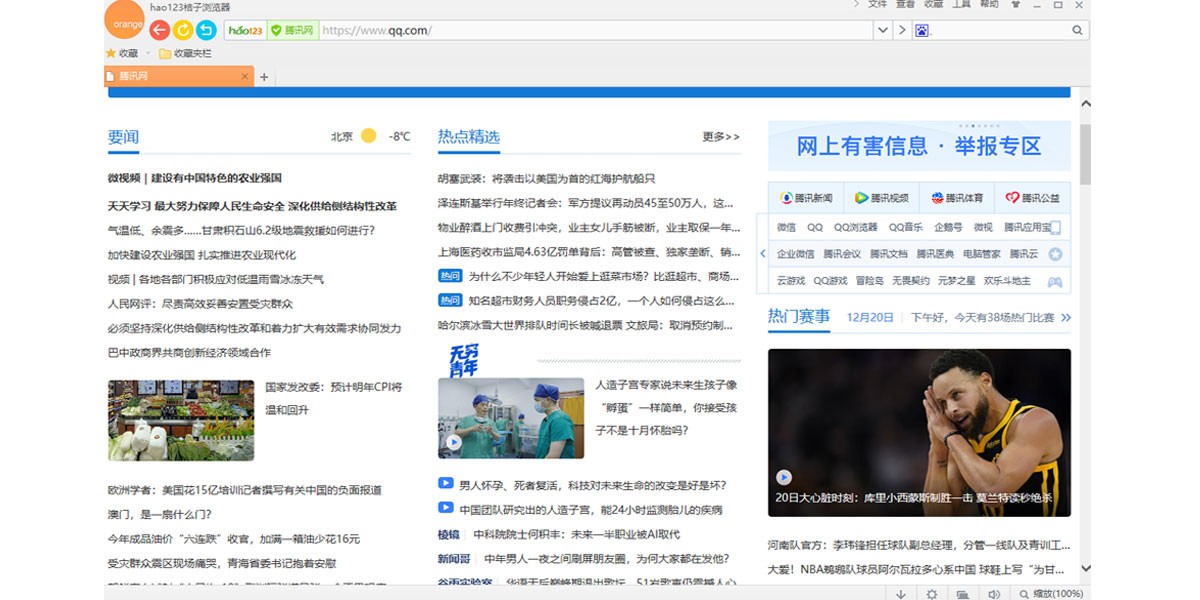The image size is (1200, 600).
Task: Open the address bar dropdown arrow
Action: 884,31
